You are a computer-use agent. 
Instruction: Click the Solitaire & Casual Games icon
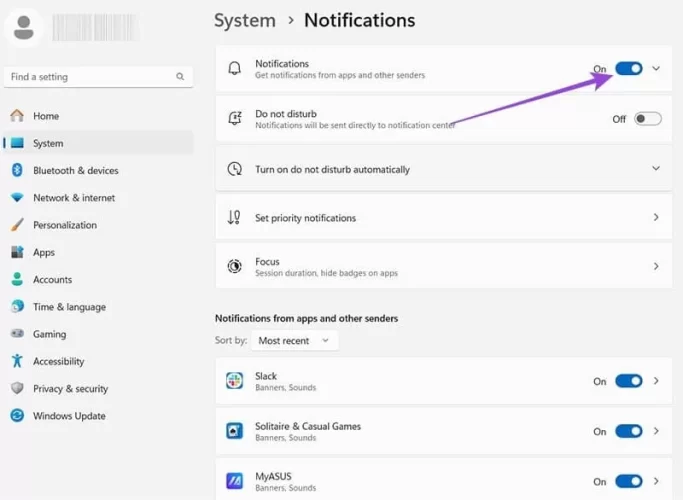point(234,431)
